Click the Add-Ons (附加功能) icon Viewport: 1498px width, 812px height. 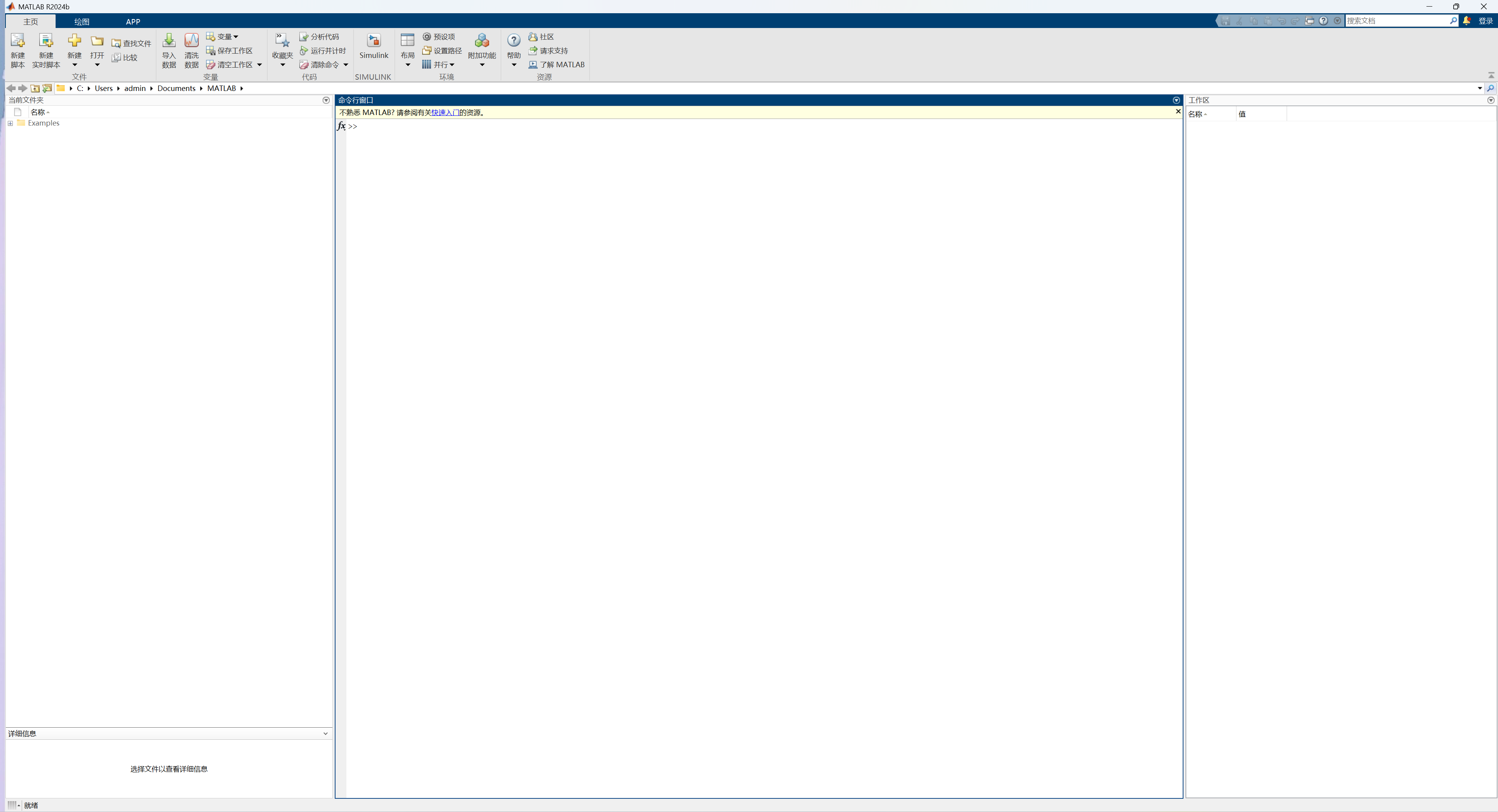tap(481, 41)
